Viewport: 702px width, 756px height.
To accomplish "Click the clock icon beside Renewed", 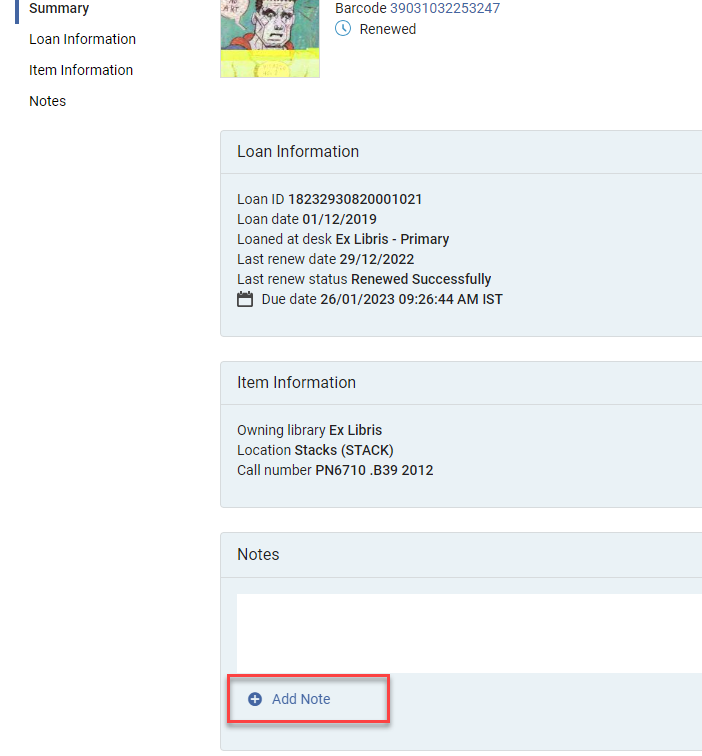I will click(343, 29).
